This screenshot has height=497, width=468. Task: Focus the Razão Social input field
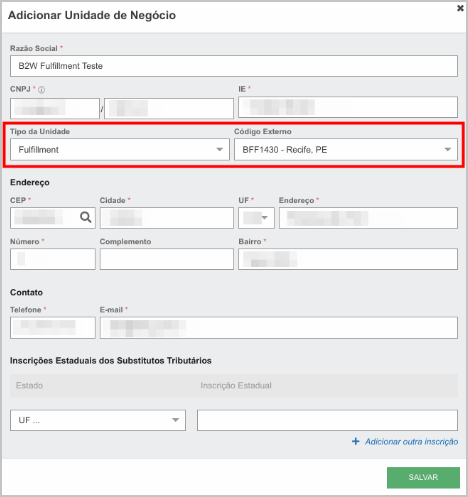coord(234,66)
